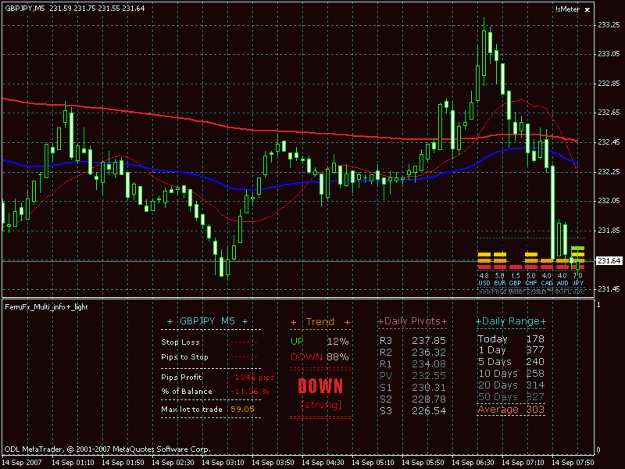Click the DOWN 88% trend row
Screen dimensions: 625x469
tap(320, 357)
